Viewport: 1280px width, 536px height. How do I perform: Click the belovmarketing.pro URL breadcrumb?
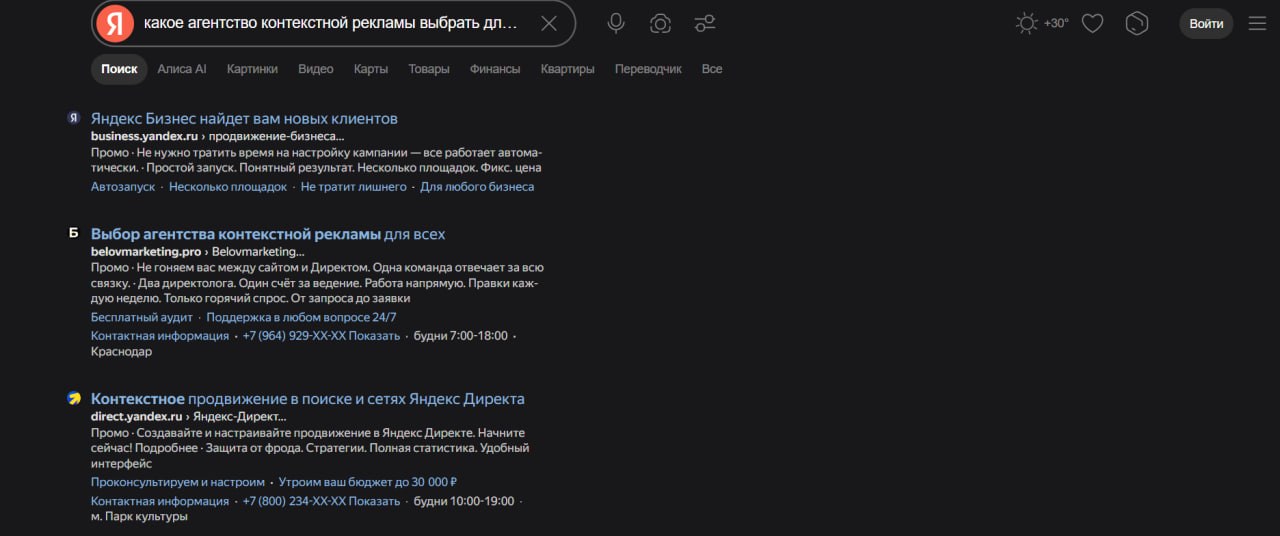point(197,251)
